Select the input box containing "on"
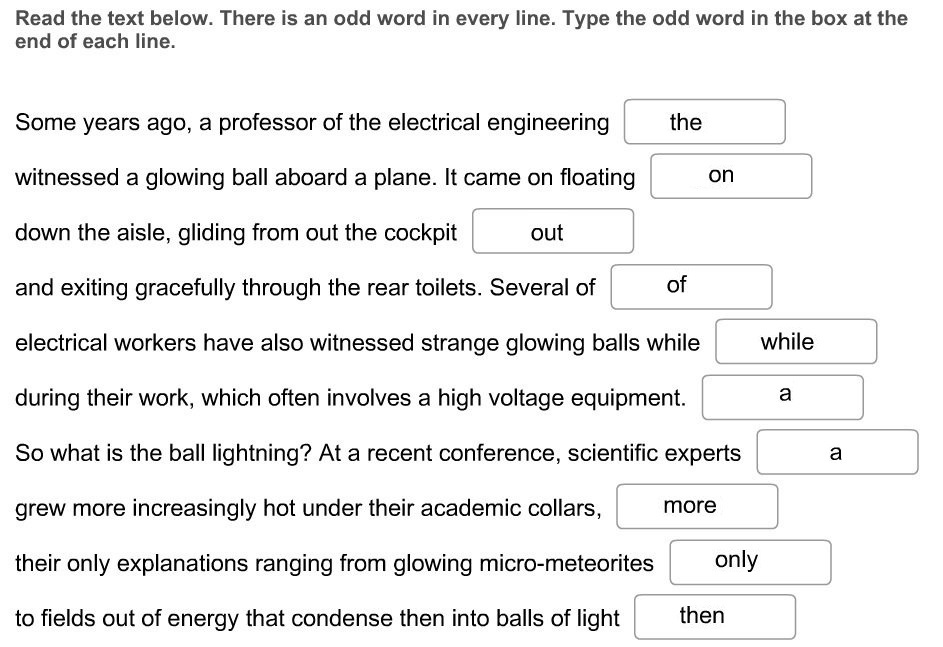This screenshot has width=943, height=647. click(731, 176)
